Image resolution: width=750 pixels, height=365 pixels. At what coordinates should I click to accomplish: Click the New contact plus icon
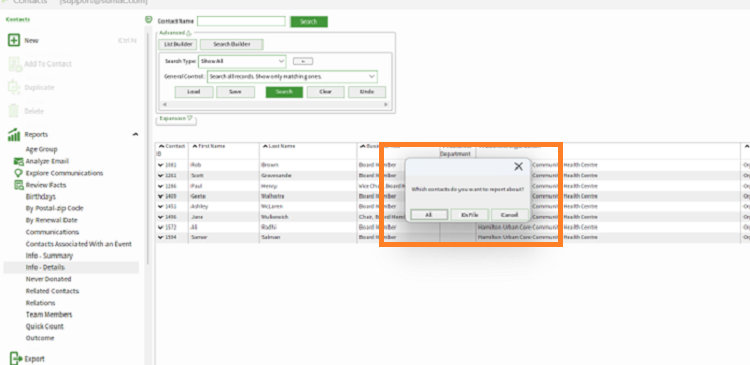(x=14, y=40)
